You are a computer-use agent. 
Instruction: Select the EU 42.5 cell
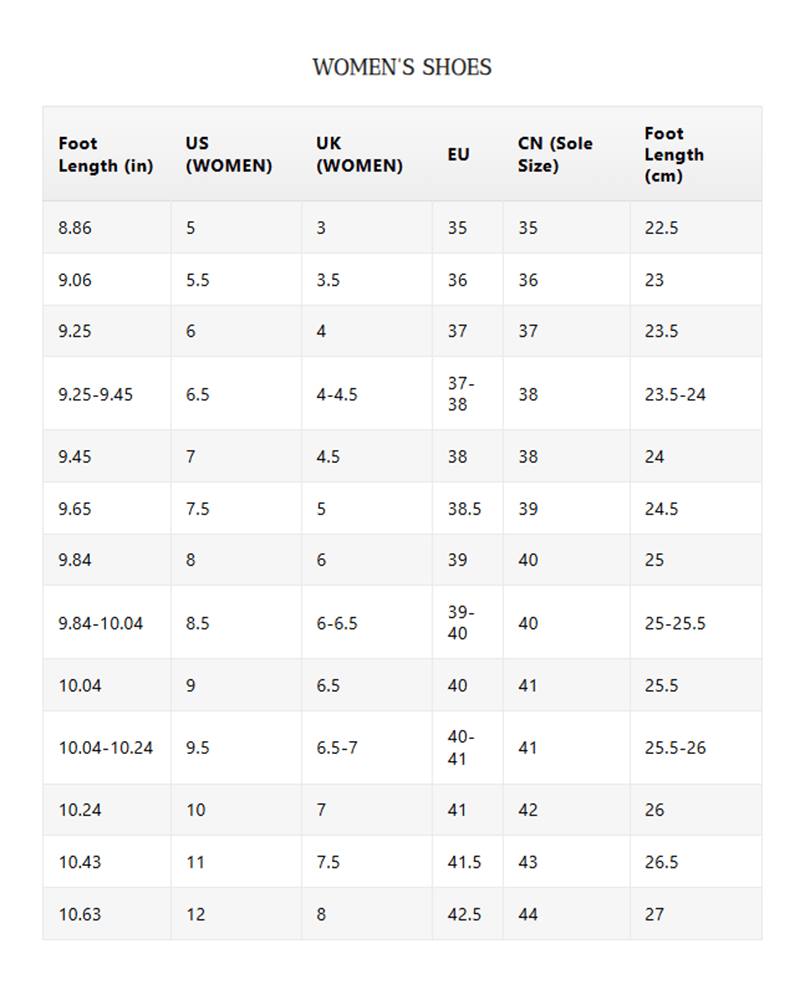coord(464,914)
